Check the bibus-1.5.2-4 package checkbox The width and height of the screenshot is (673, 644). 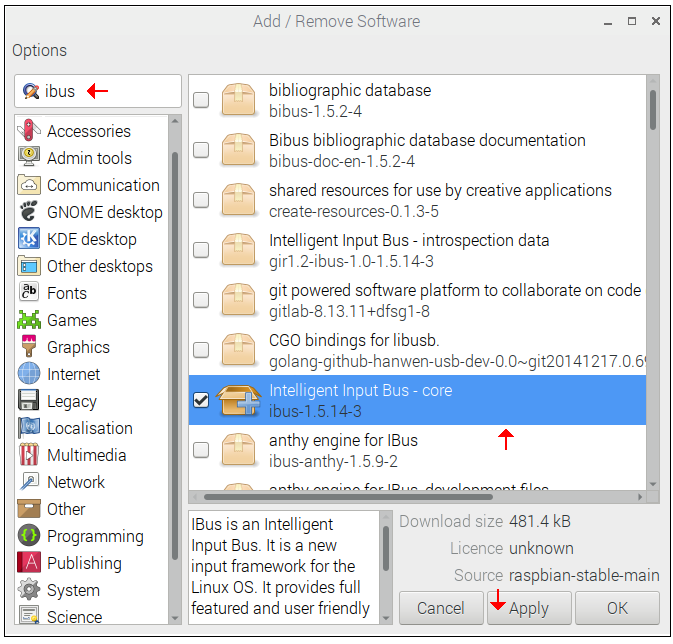[x=201, y=100]
